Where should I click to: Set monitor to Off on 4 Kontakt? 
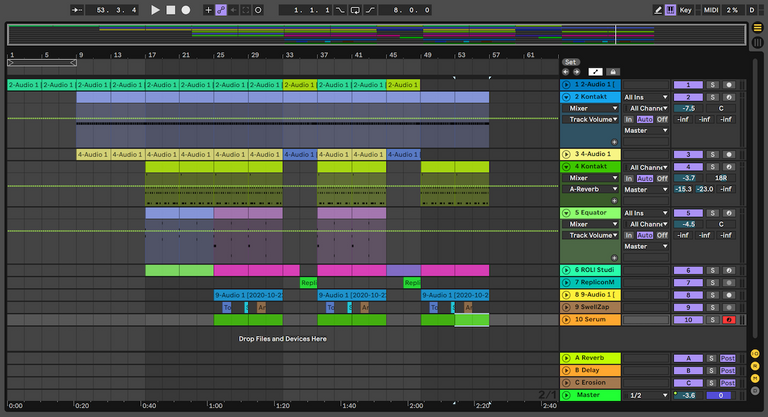tap(662, 178)
